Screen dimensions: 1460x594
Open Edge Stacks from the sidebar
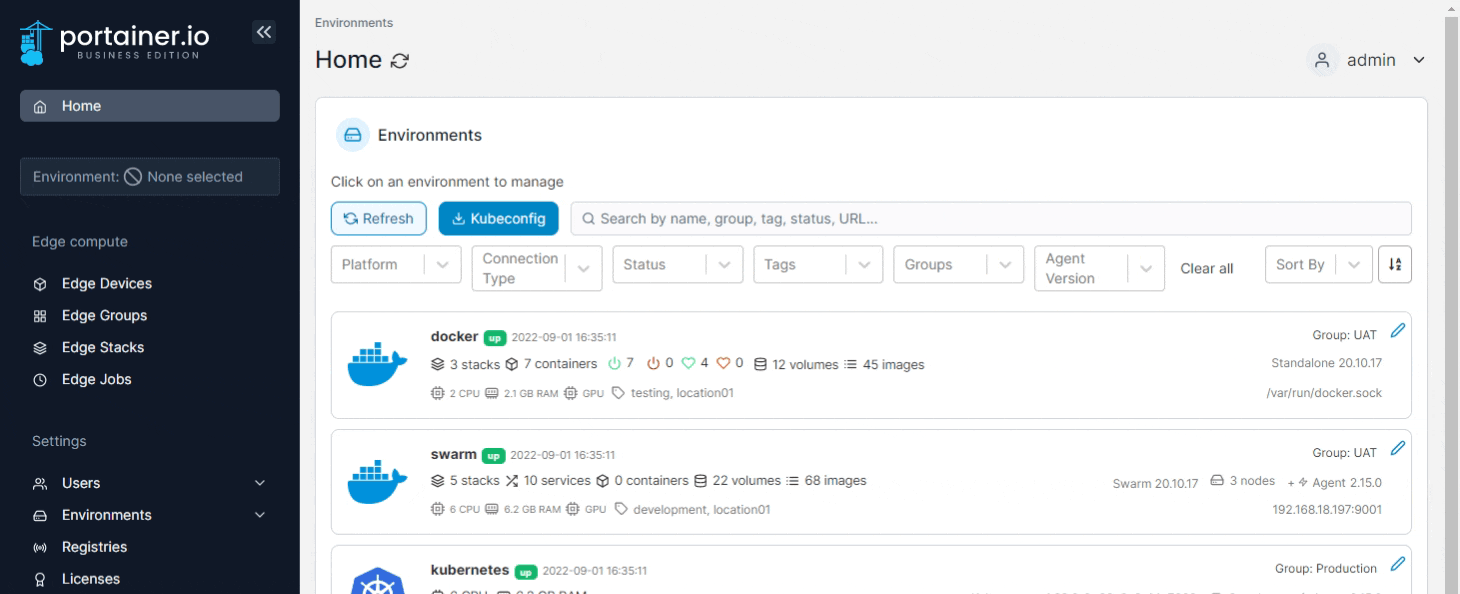102,348
